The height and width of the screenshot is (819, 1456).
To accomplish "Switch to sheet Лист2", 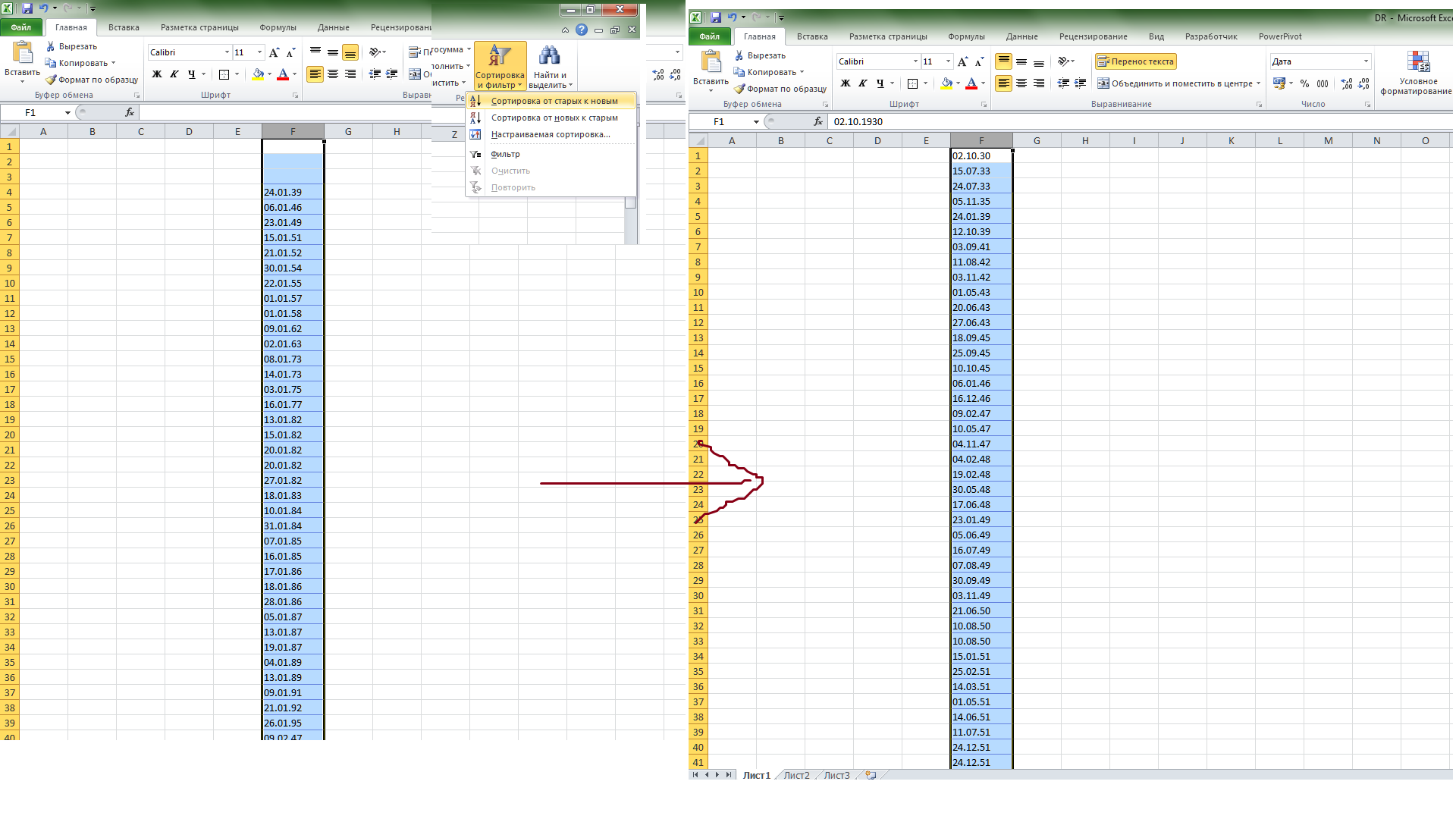I will point(796,775).
